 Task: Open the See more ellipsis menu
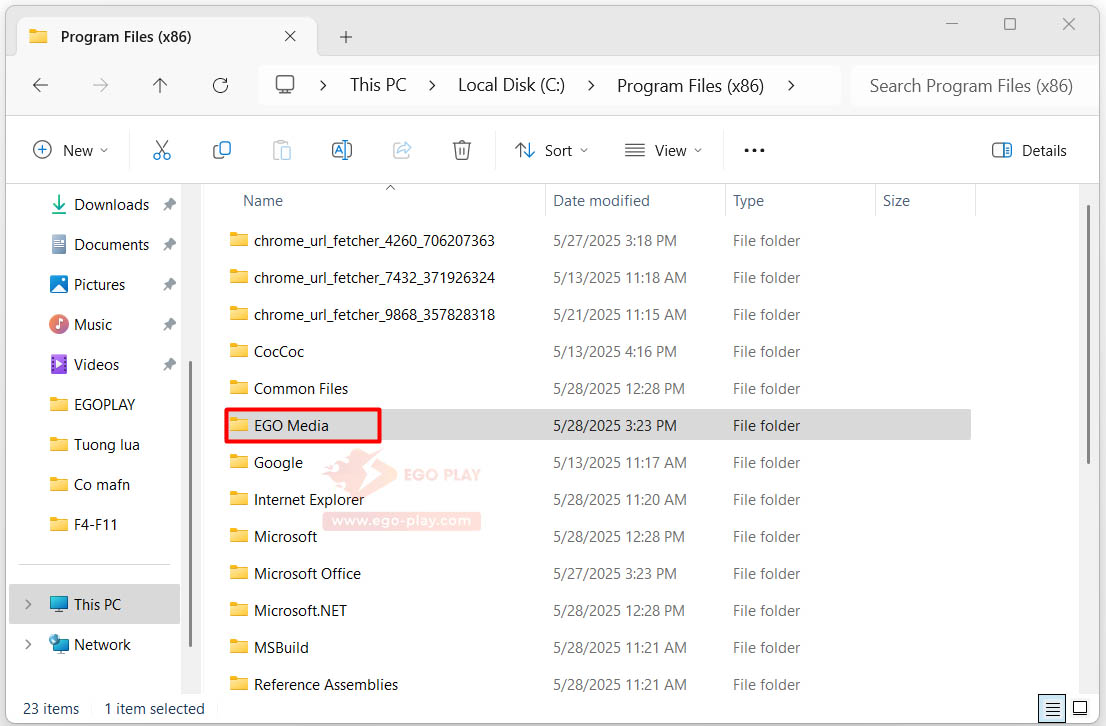[x=754, y=150]
